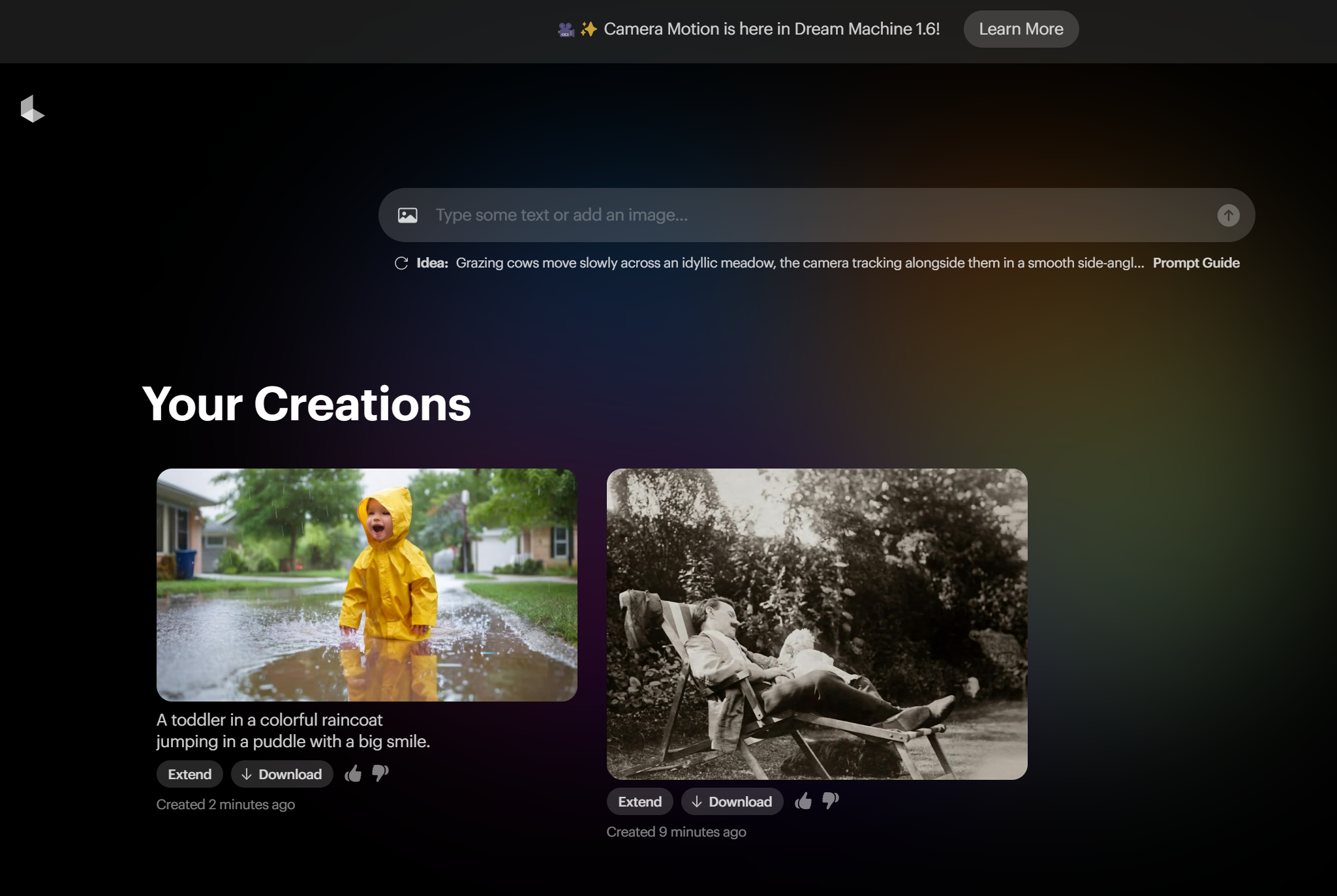Use the grazing cows idea prompt text

point(799,263)
